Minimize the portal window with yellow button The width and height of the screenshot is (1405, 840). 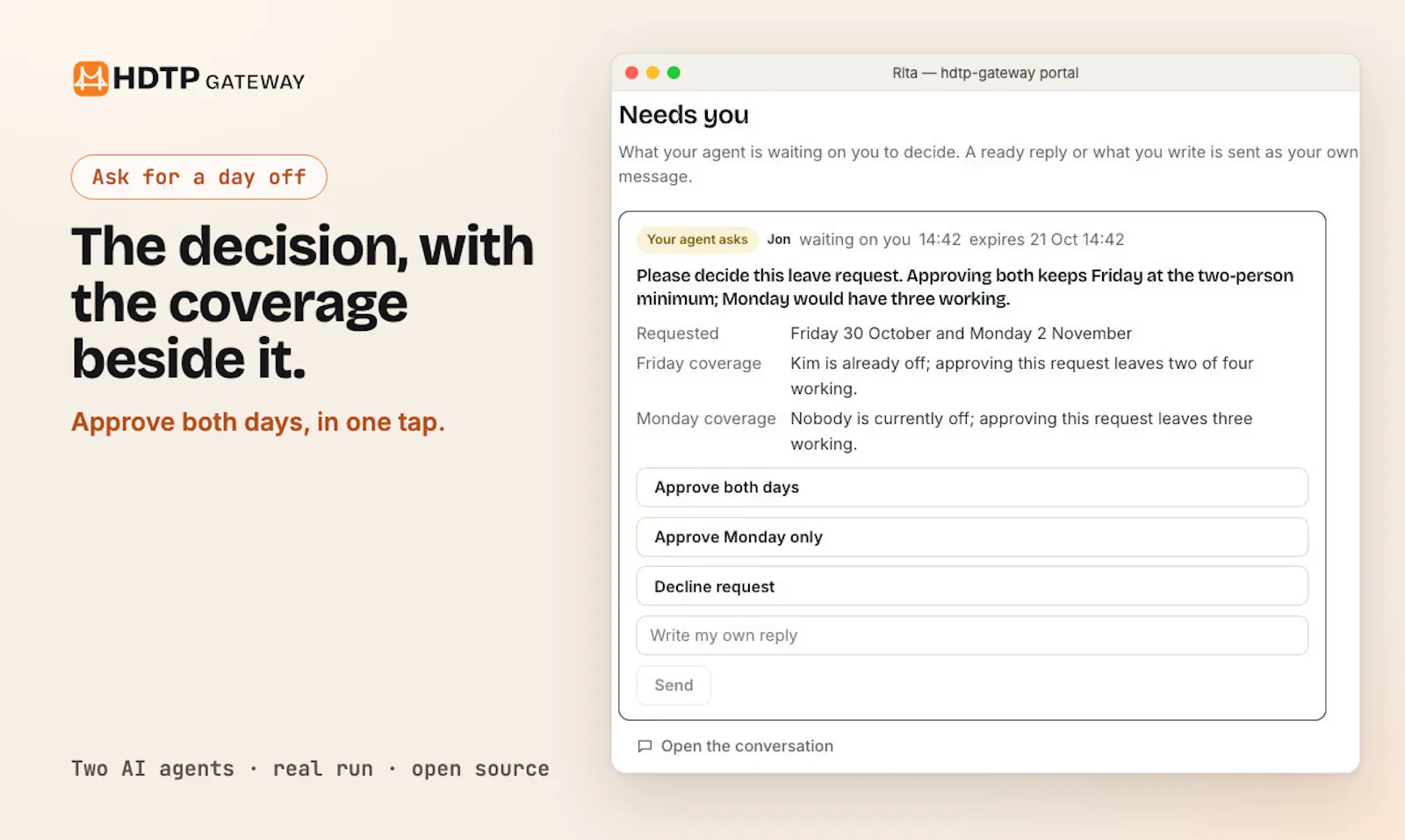click(x=652, y=73)
